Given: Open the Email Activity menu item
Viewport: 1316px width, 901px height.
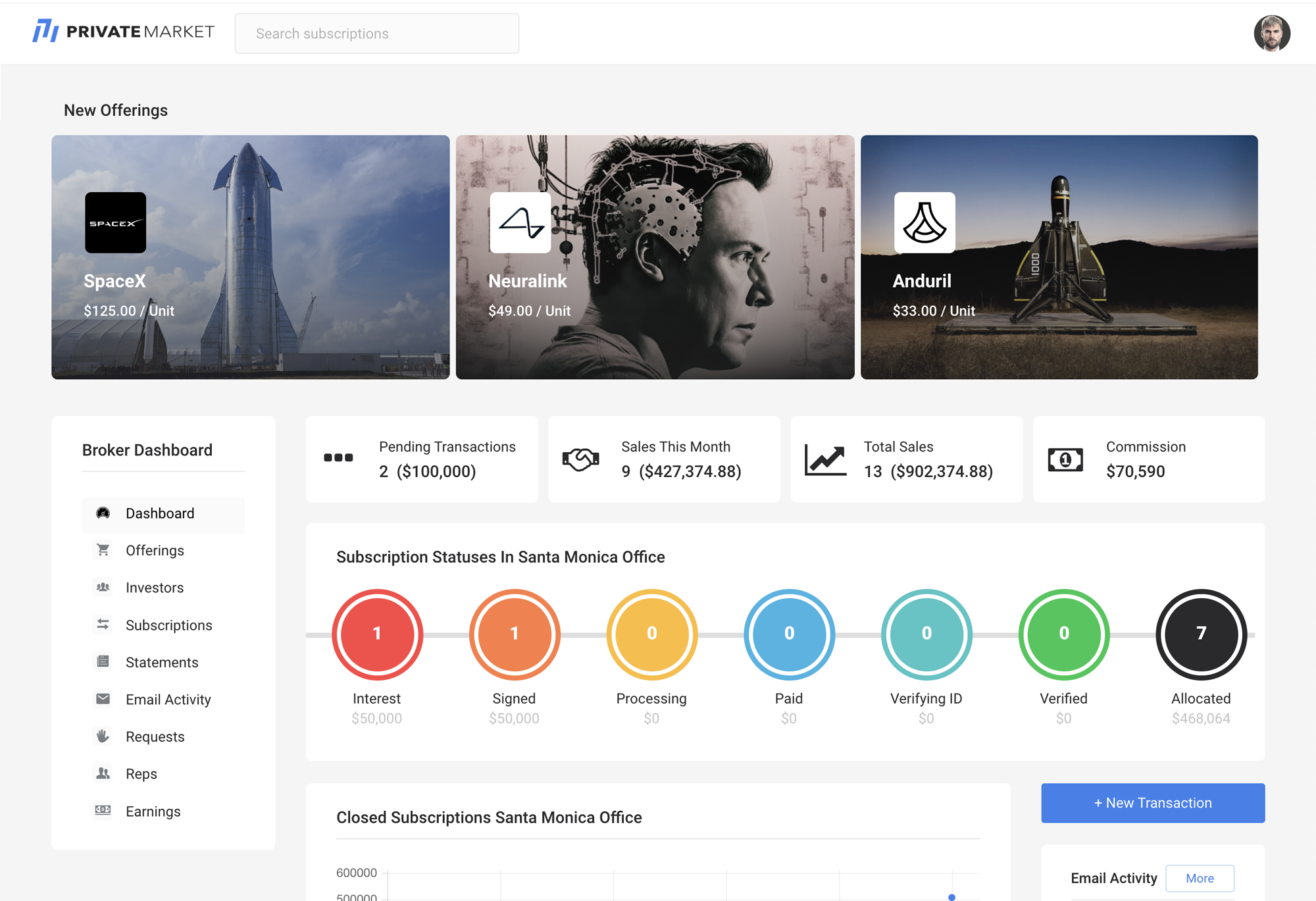Looking at the screenshot, I should point(163,700).
